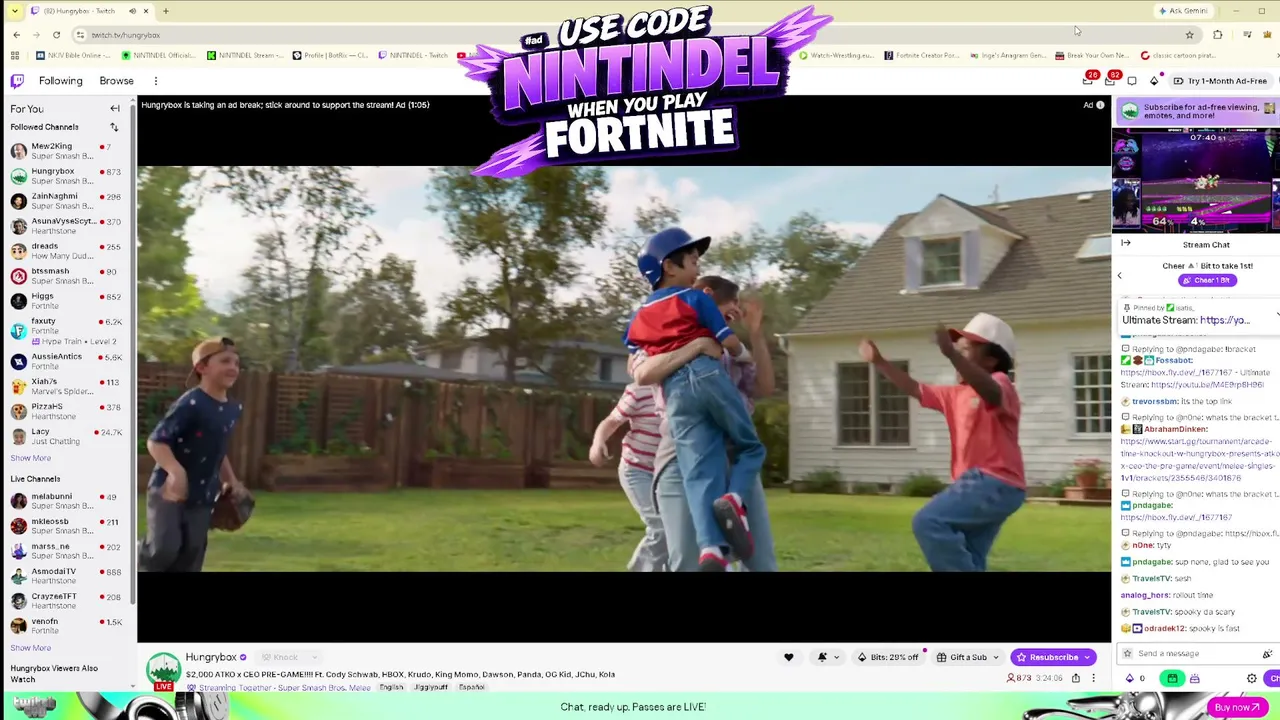This screenshot has height=720, width=1280.
Task: Show More live channels
Action: pyautogui.click(x=30, y=648)
